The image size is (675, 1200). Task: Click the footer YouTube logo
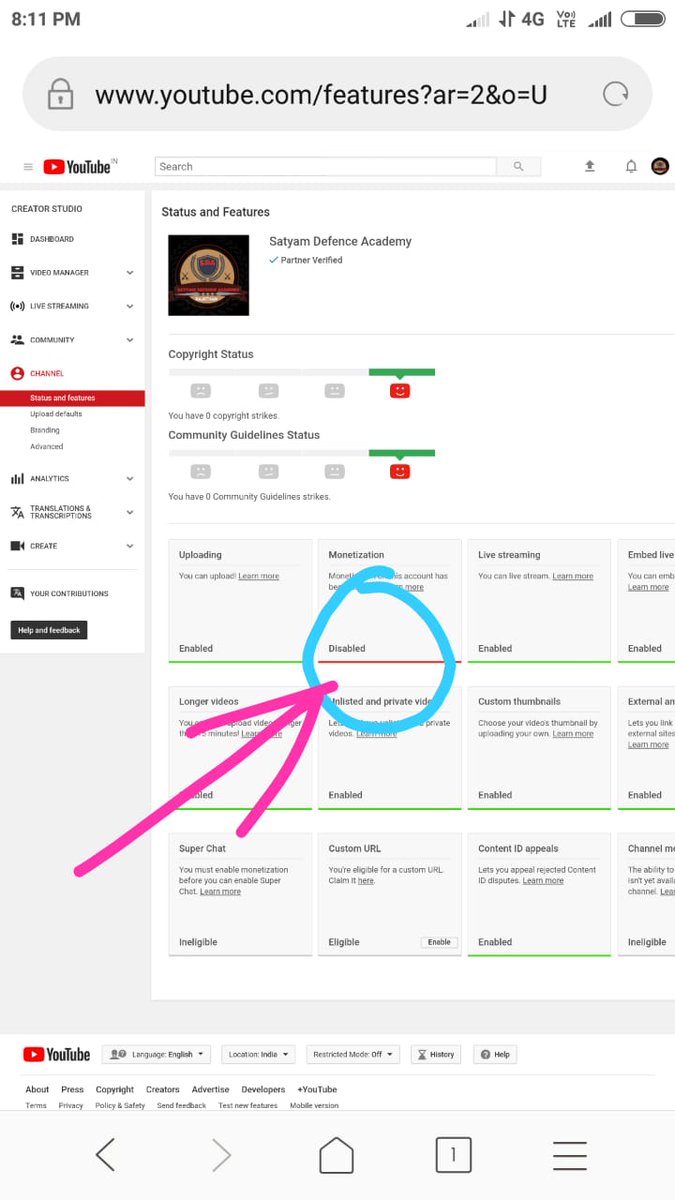pyautogui.click(x=56, y=1054)
